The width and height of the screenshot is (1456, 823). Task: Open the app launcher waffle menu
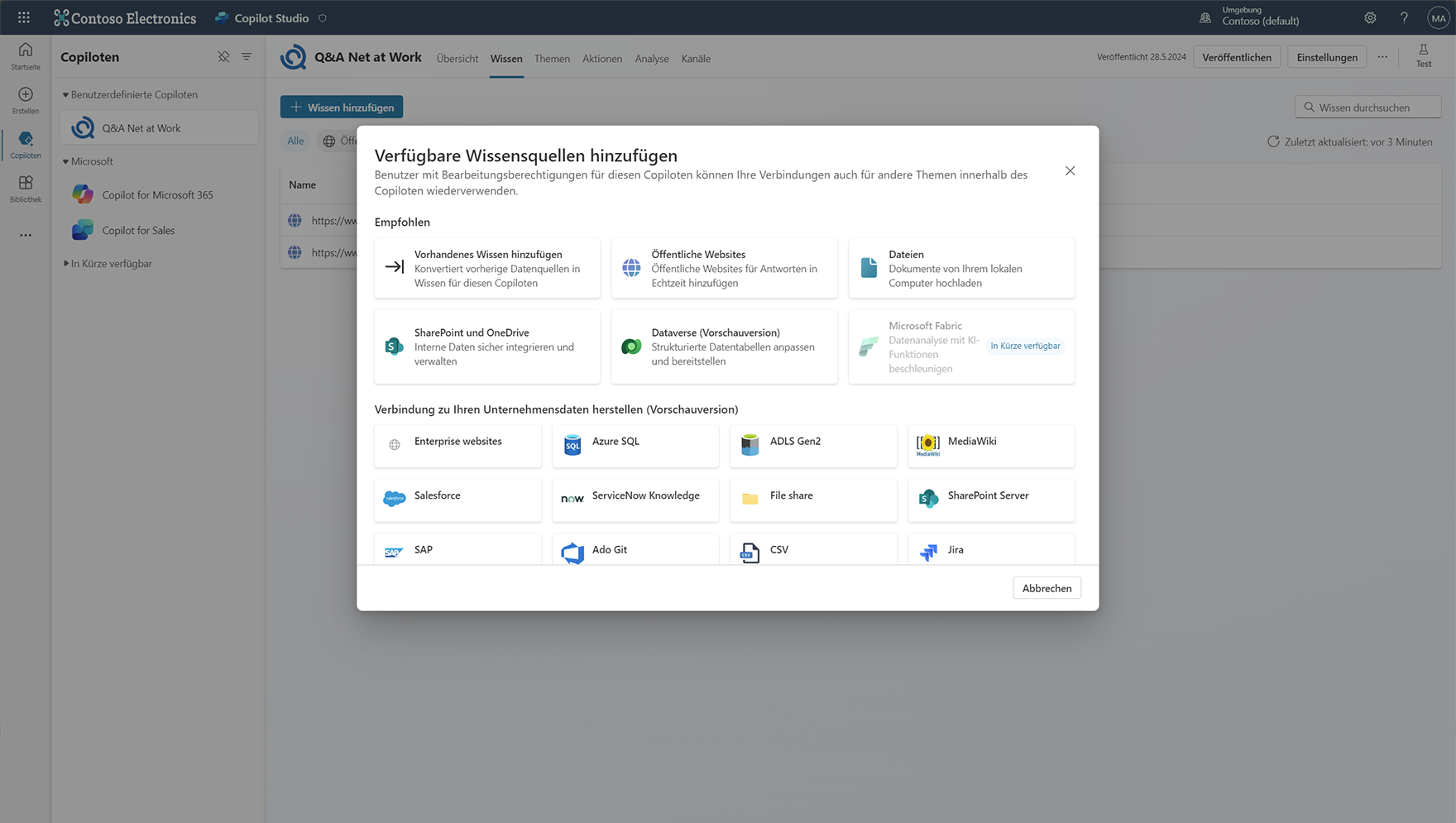[x=24, y=17]
